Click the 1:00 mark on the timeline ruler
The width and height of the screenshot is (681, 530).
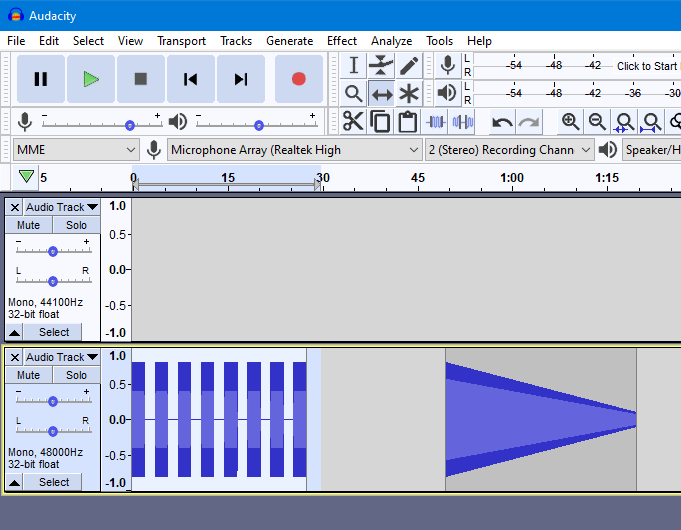512,178
